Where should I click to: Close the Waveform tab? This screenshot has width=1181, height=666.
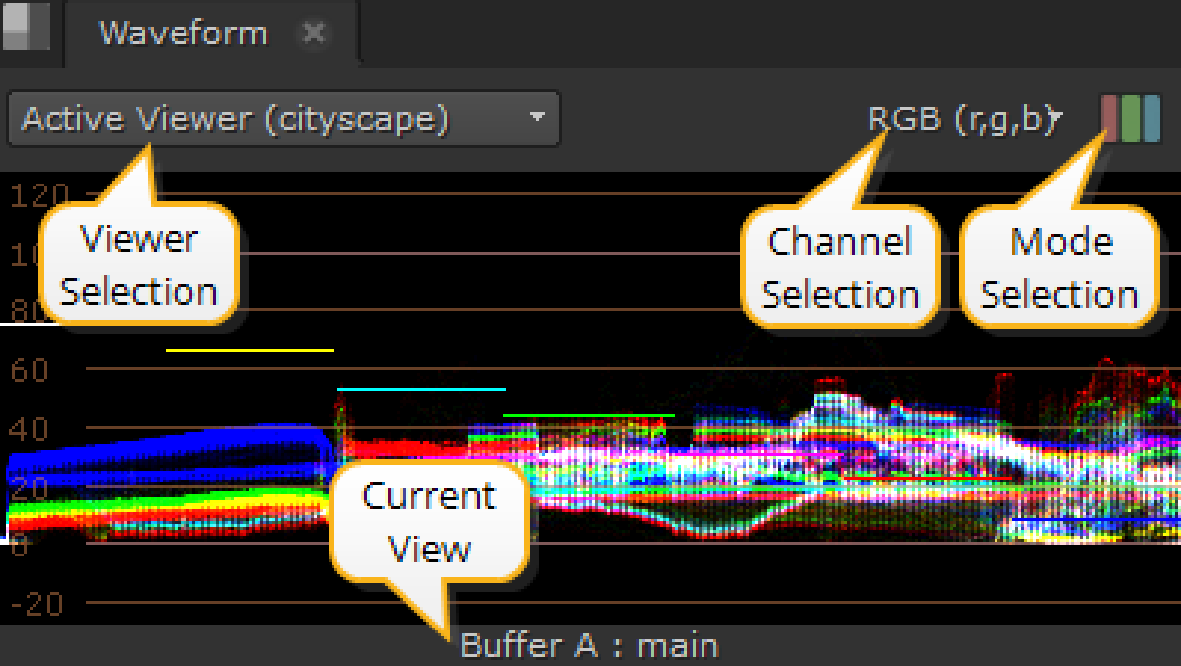(x=314, y=33)
